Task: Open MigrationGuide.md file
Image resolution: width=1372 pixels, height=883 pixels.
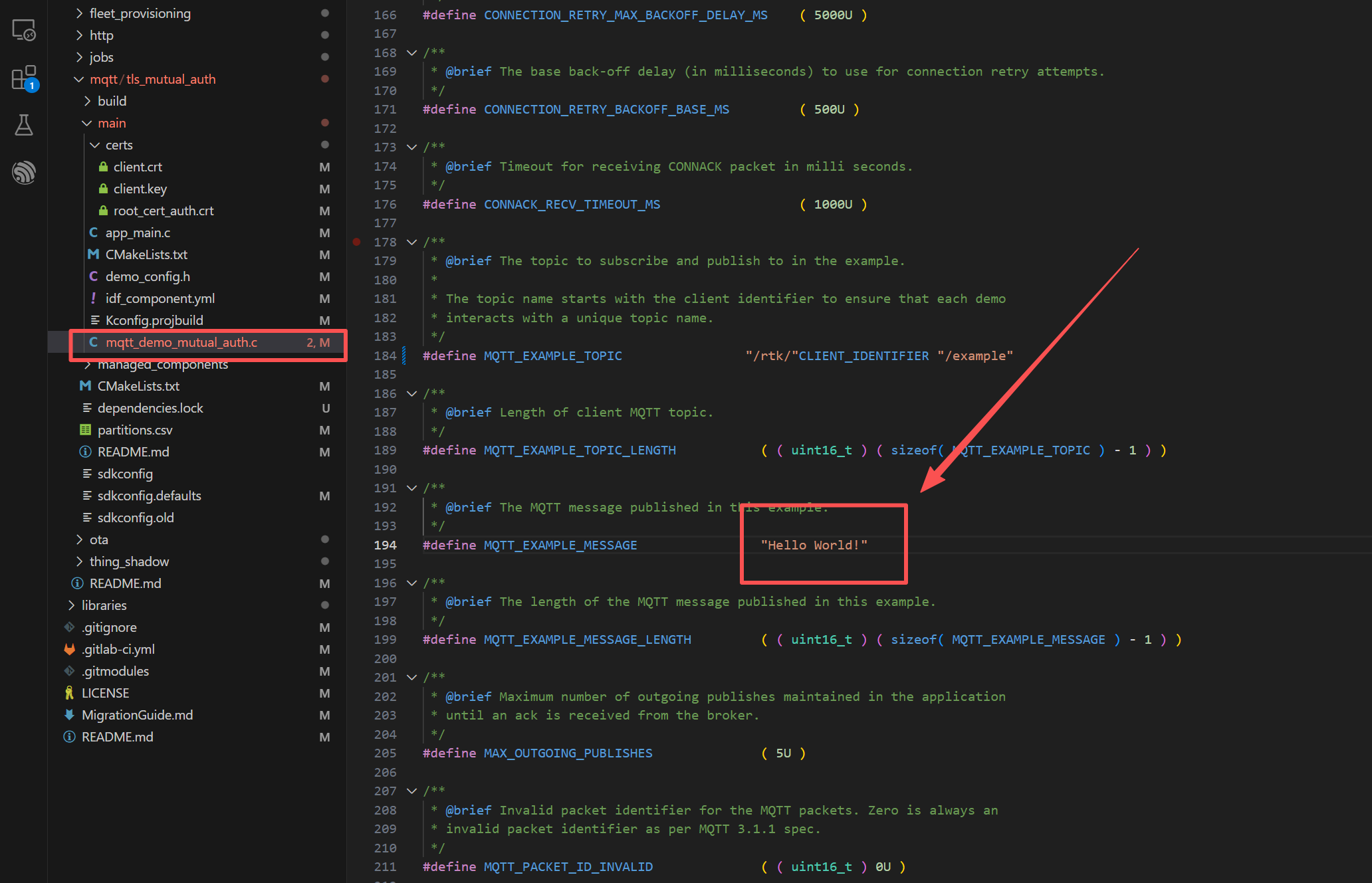Action: point(137,715)
